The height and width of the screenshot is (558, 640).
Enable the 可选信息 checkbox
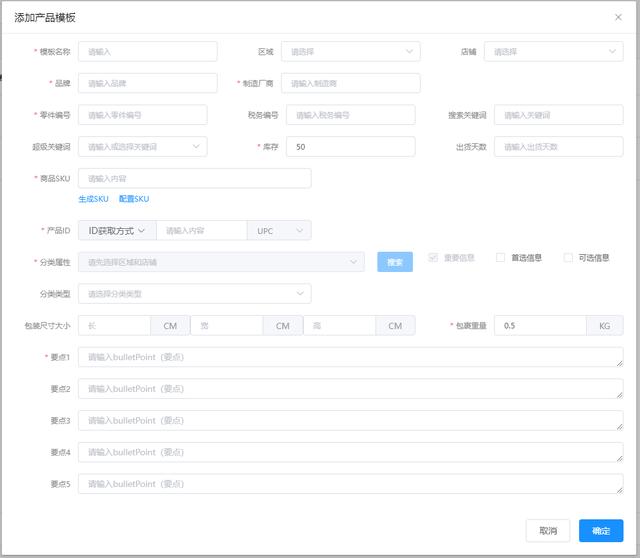pyautogui.click(x=569, y=258)
